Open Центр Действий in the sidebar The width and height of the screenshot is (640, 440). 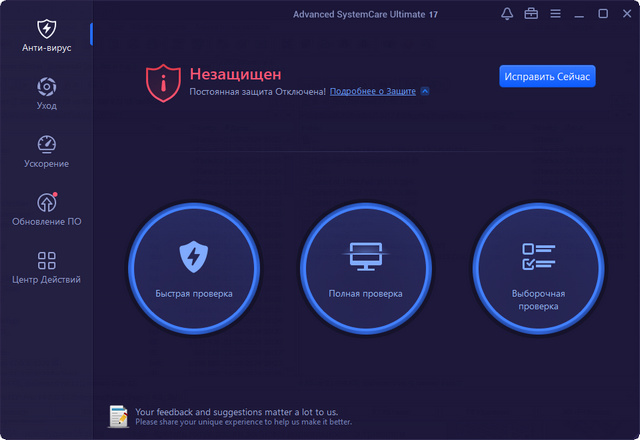[46, 267]
